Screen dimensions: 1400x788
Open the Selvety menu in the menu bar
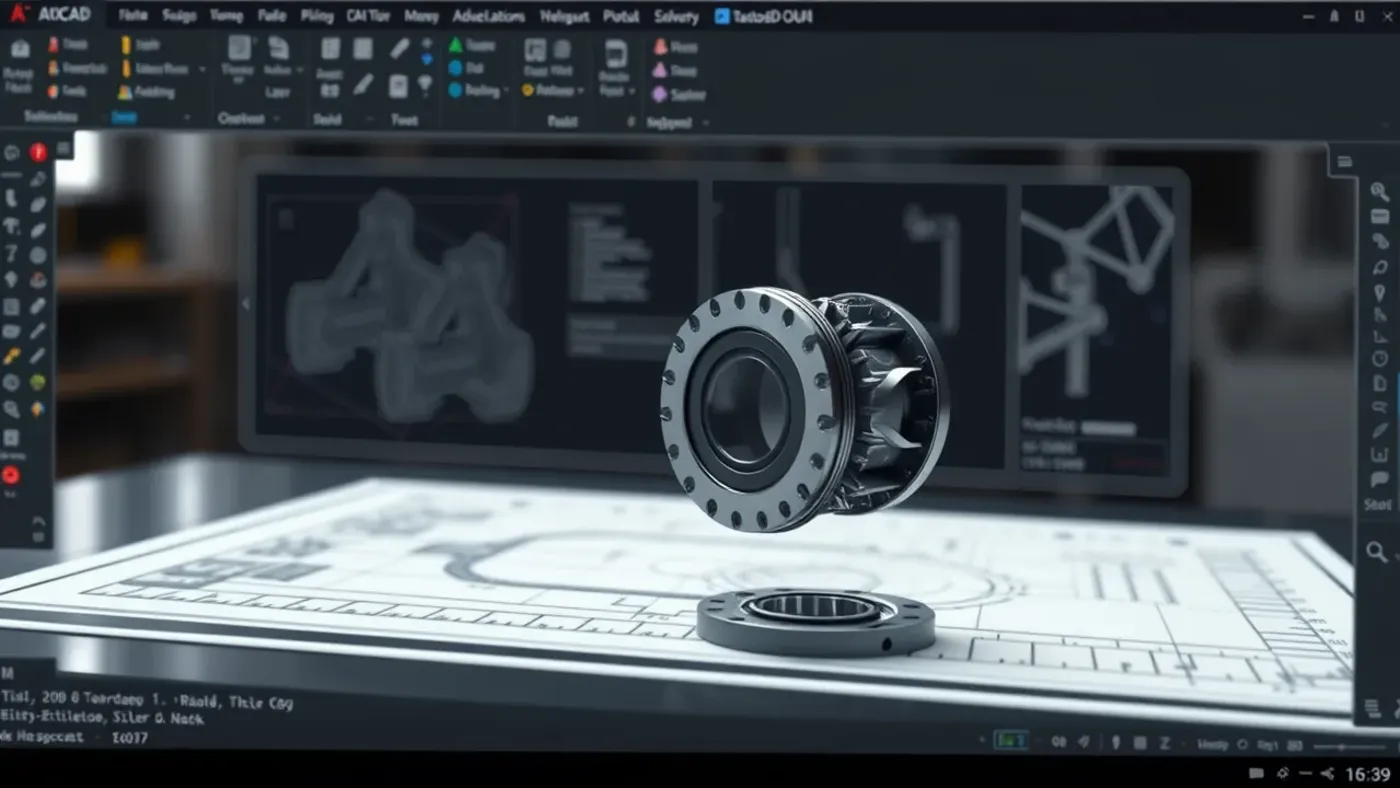click(676, 16)
